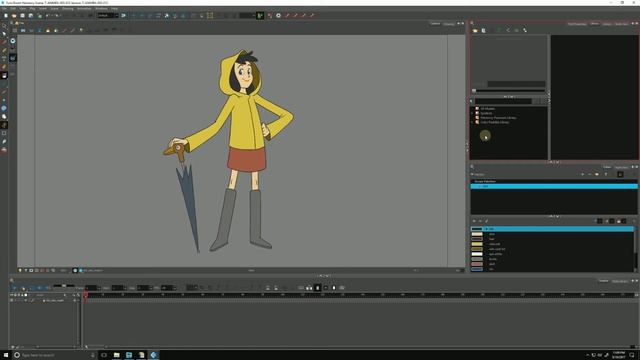Open the Scene menu
The width and height of the screenshot is (640, 360).
point(54,9)
